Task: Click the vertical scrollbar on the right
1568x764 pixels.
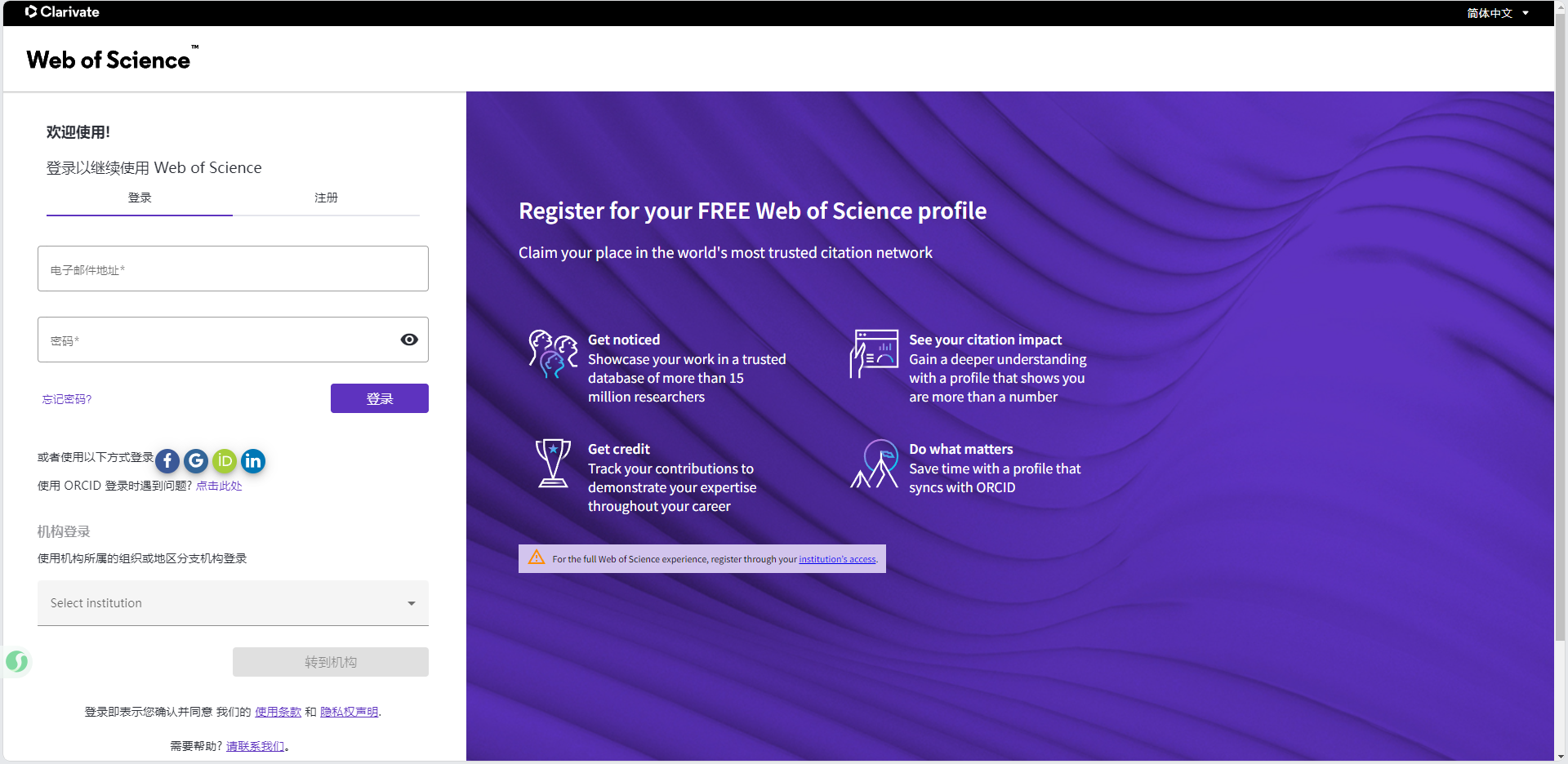Action: (x=1561, y=326)
